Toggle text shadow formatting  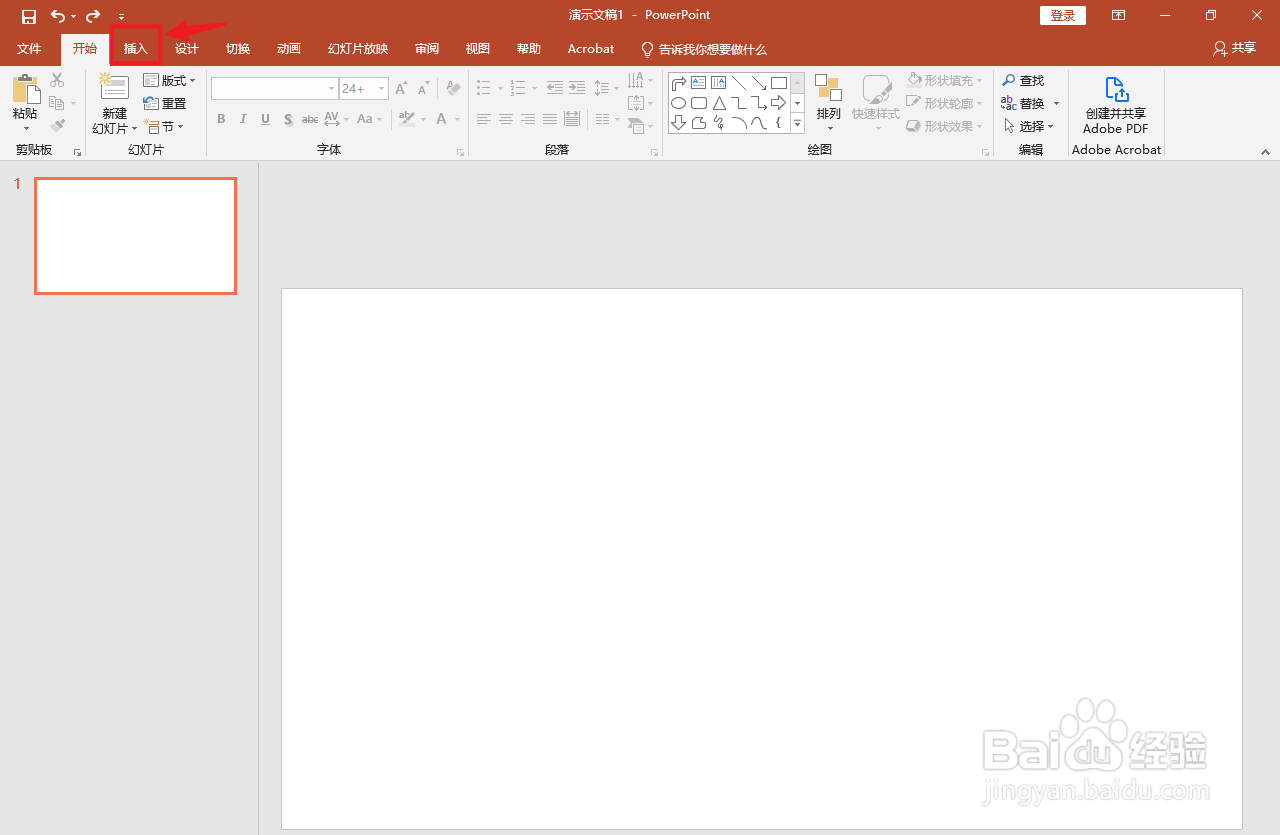(288, 119)
